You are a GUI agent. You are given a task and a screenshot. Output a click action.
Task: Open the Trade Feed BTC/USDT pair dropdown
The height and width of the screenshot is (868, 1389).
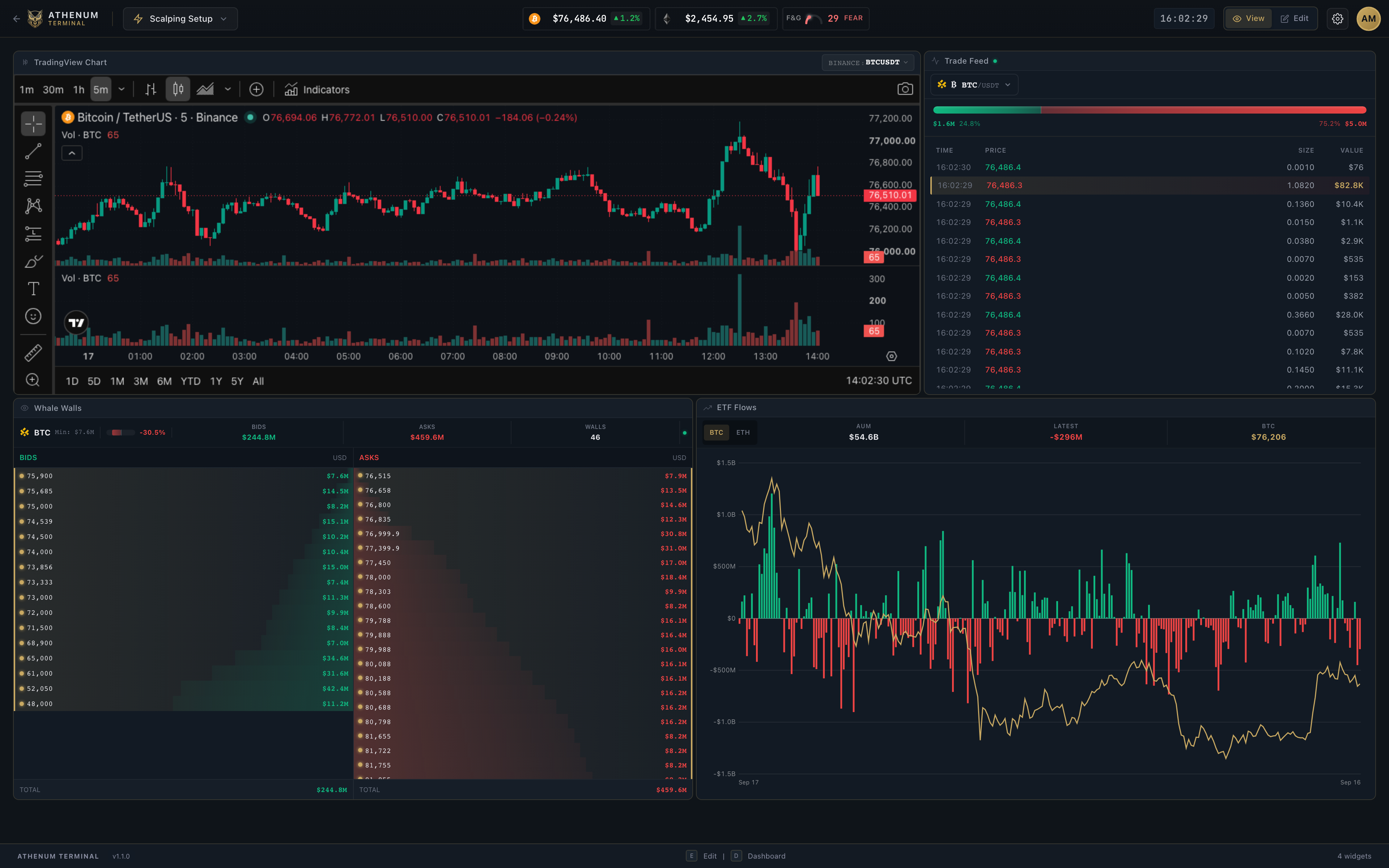(x=974, y=85)
